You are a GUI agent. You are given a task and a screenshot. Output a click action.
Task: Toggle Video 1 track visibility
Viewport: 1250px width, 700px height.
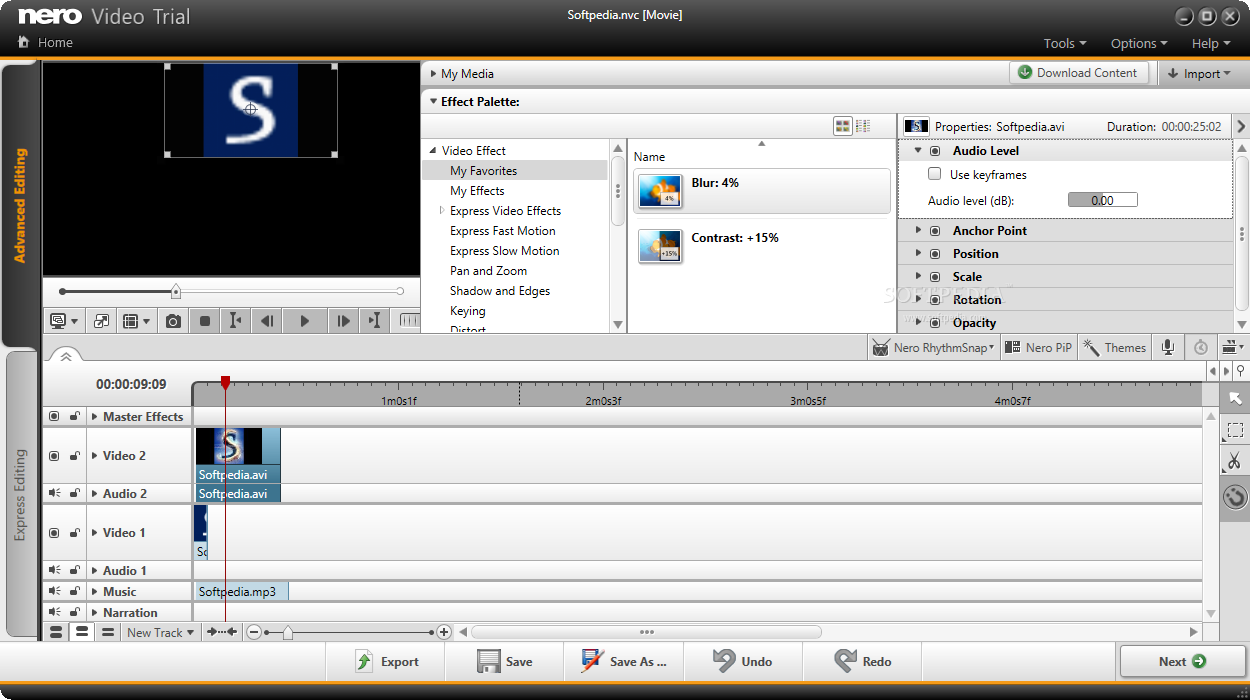pyautogui.click(x=54, y=532)
